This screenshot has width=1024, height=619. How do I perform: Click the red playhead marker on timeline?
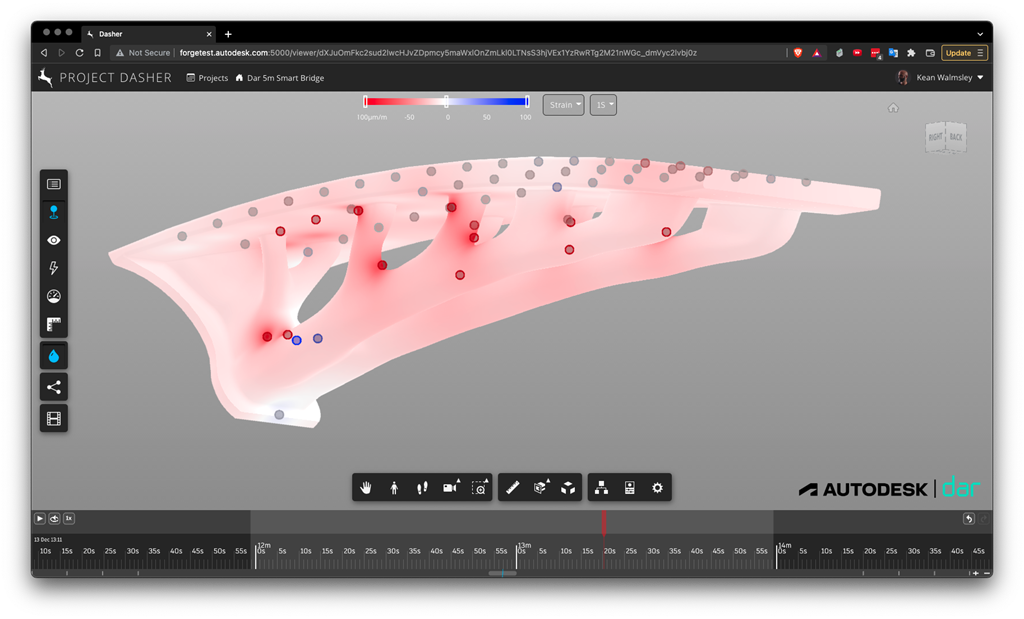pyautogui.click(x=603, y=520)
